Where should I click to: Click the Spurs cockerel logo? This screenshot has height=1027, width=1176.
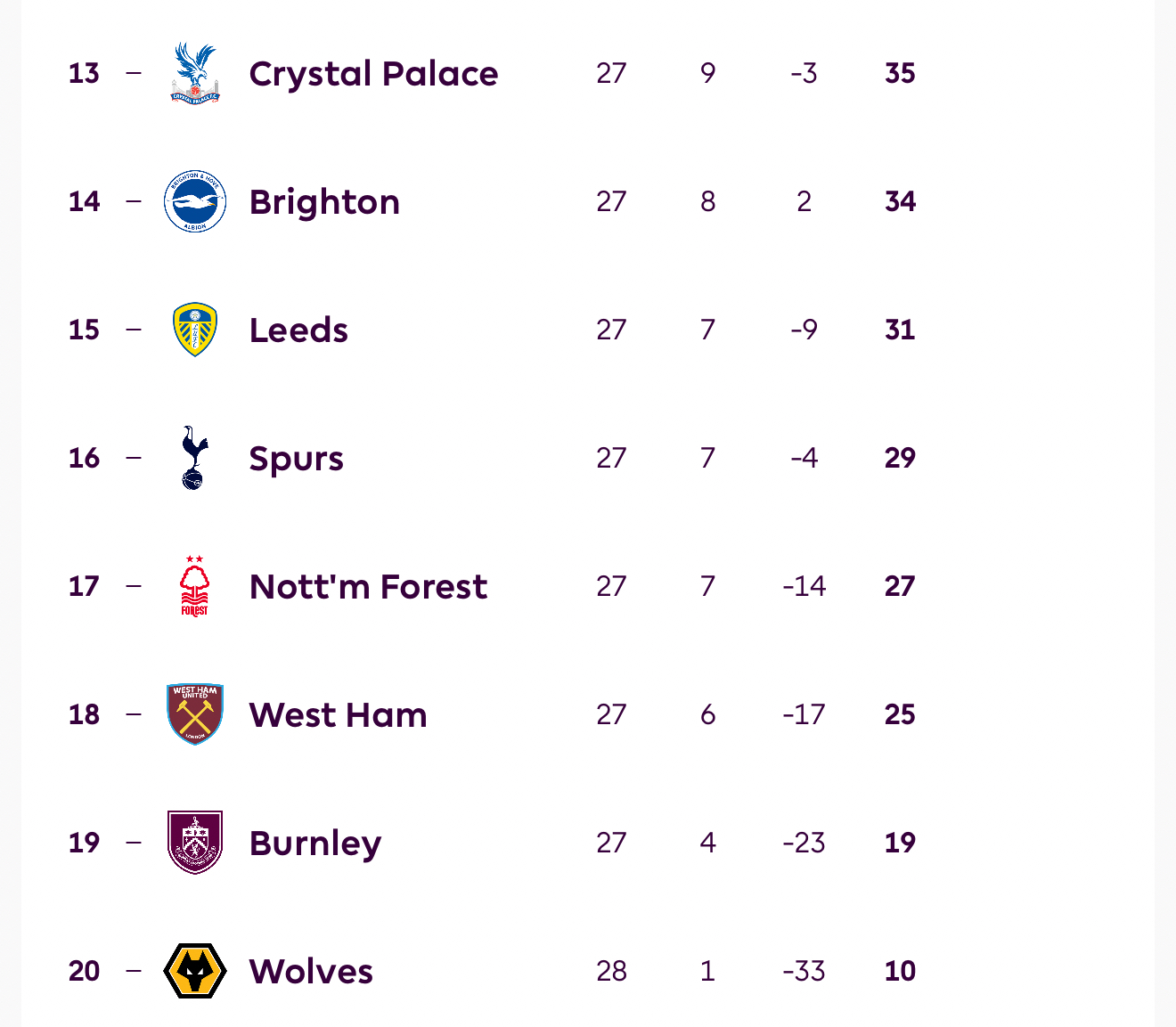point(195,458)
